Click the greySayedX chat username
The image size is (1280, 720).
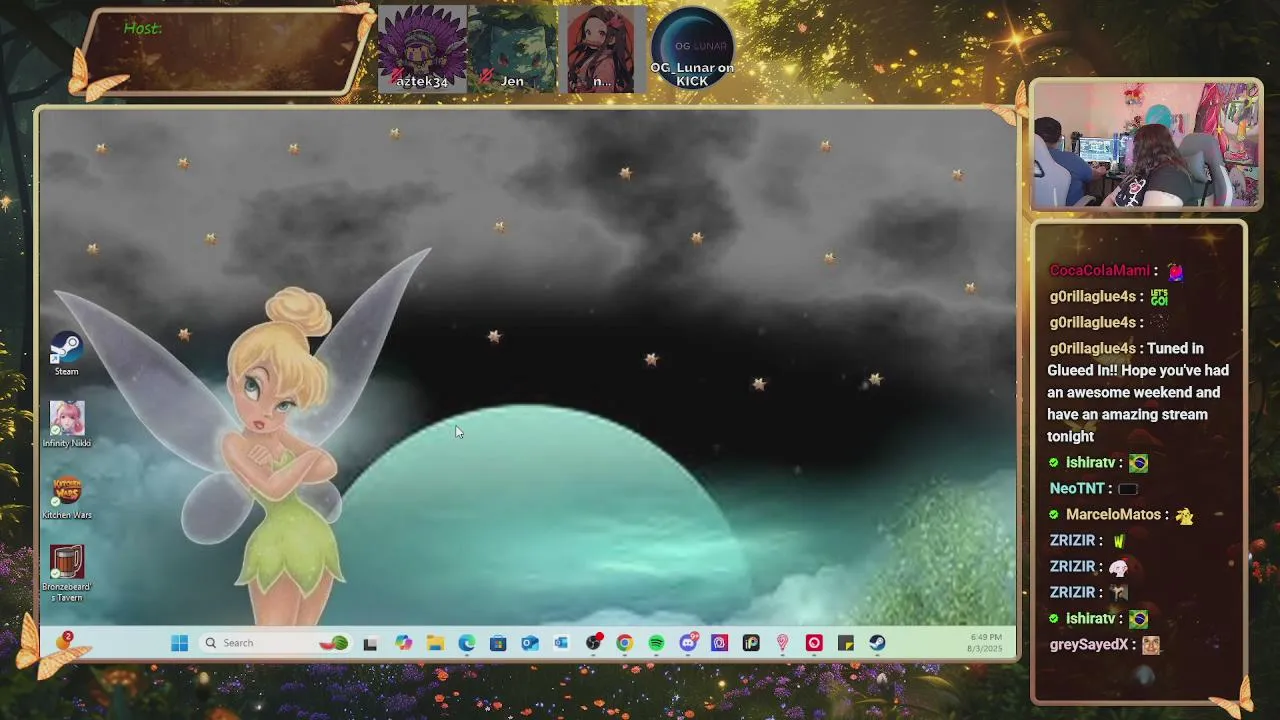(1088, 644)
